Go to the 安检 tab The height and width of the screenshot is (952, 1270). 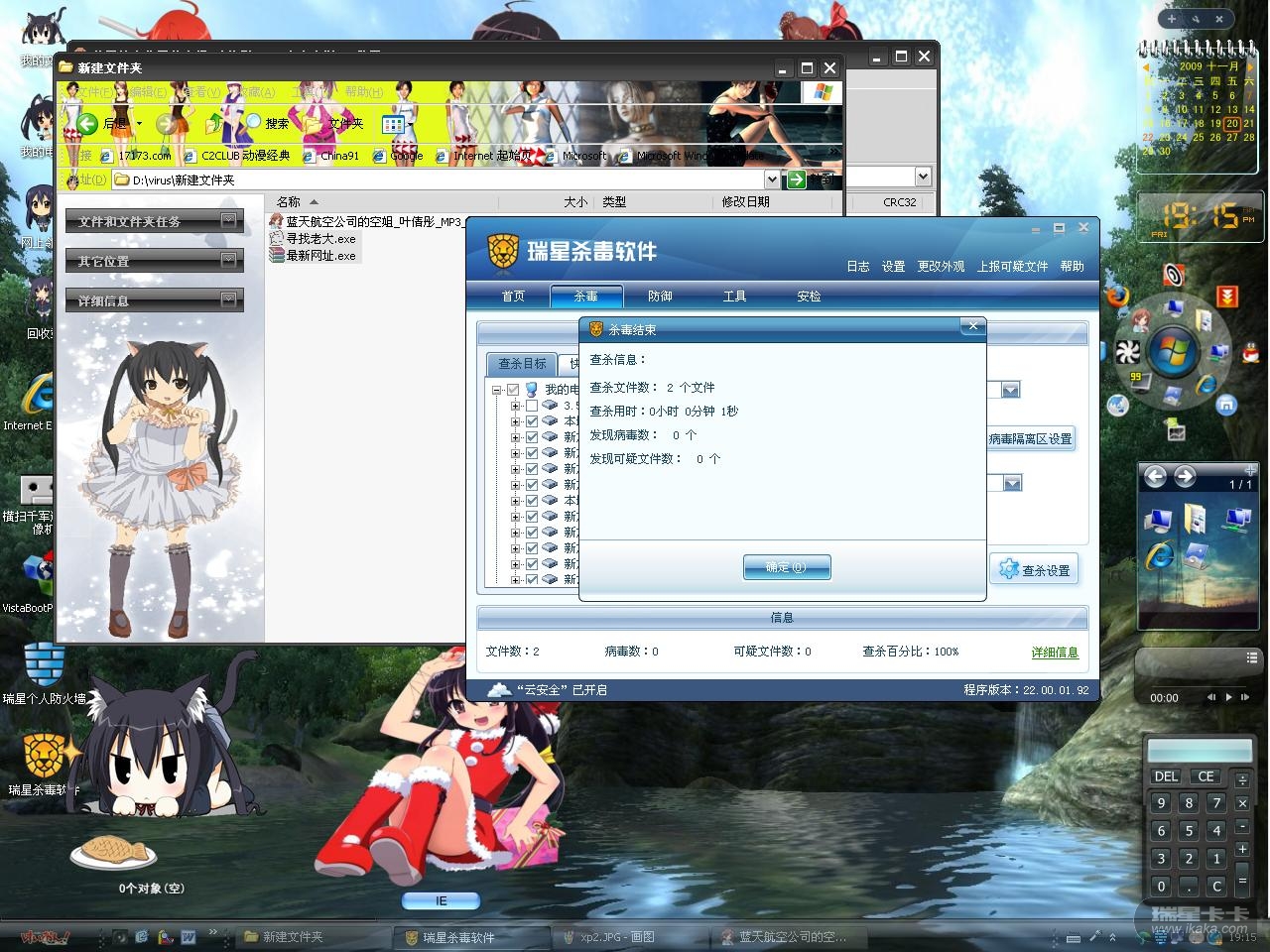[809, 297]
